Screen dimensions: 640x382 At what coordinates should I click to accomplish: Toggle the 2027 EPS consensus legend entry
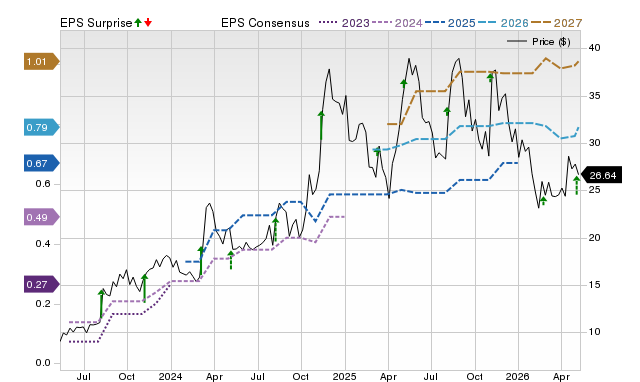556,23
